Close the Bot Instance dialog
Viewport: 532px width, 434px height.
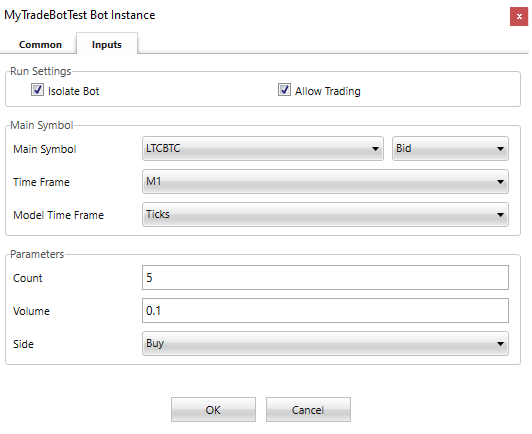click(519, 16)
